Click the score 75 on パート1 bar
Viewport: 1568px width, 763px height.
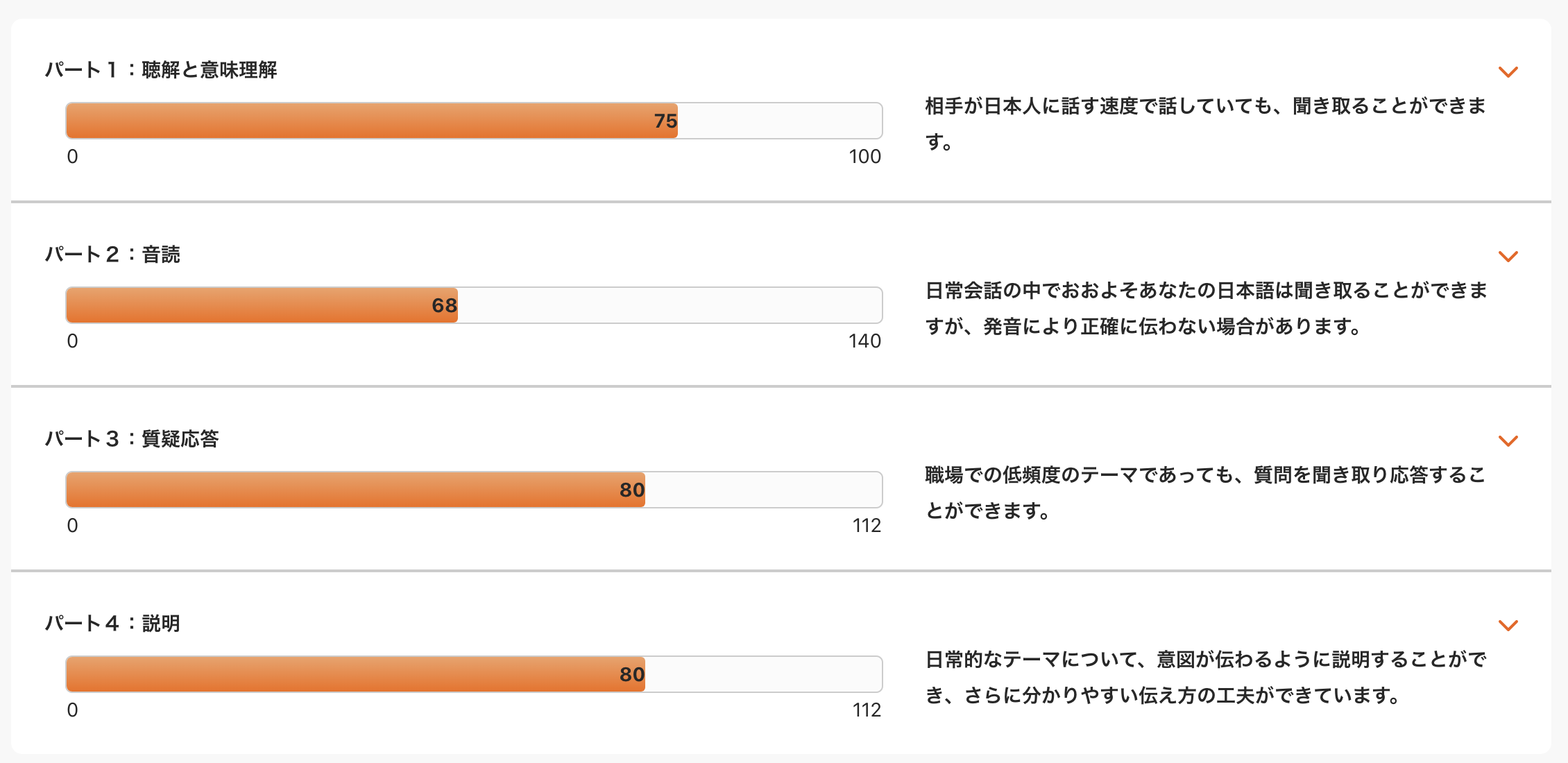pos(665,121)
